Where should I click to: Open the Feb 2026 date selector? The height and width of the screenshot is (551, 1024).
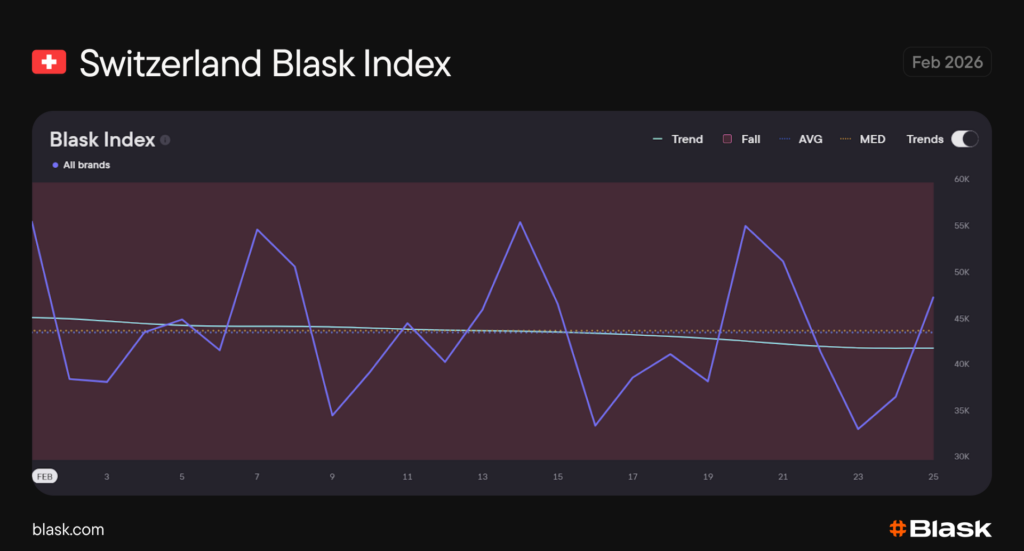tap(947, 62)
